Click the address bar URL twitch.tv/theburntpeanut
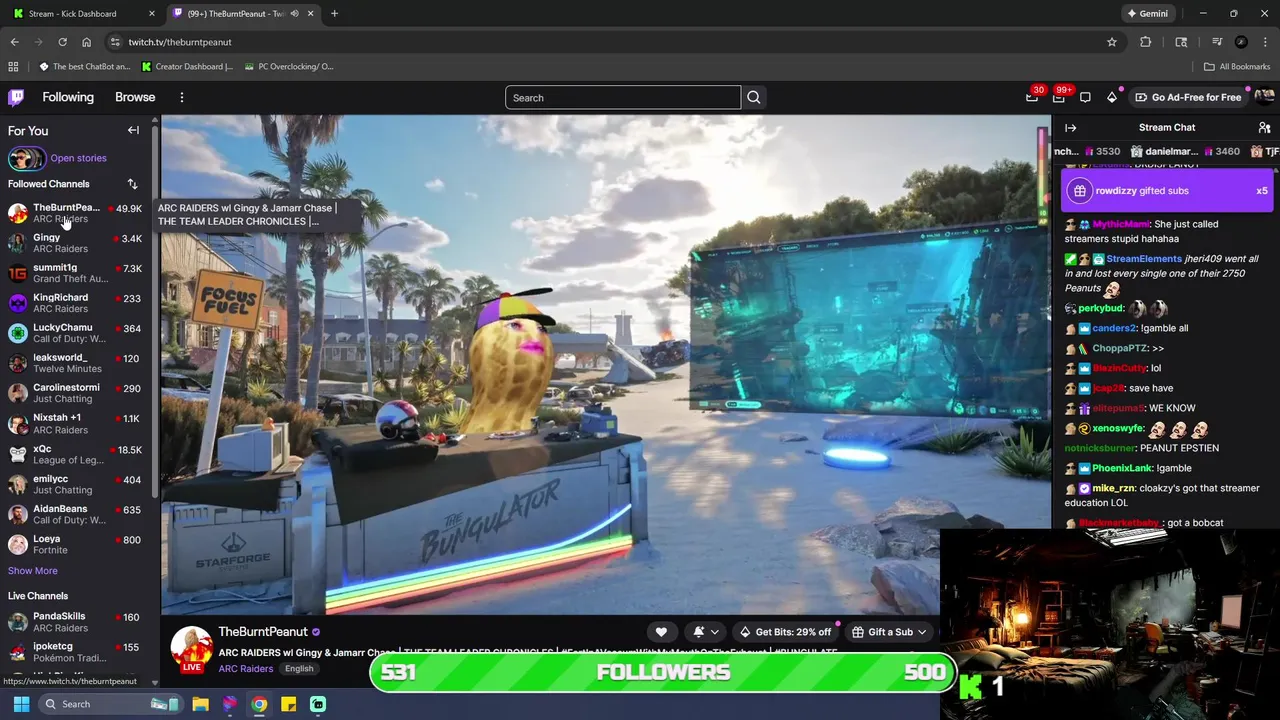Screen dimensions: 1280x720 (x=180, y=42)
